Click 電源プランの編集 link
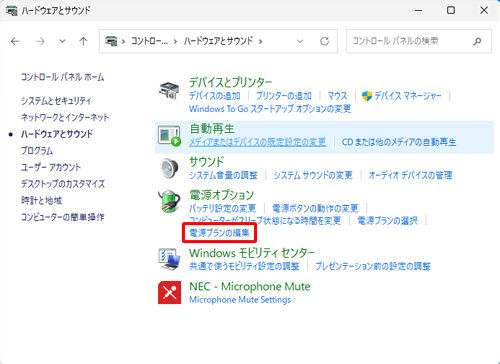Screen dimensions: 500x364 point(219,233)
